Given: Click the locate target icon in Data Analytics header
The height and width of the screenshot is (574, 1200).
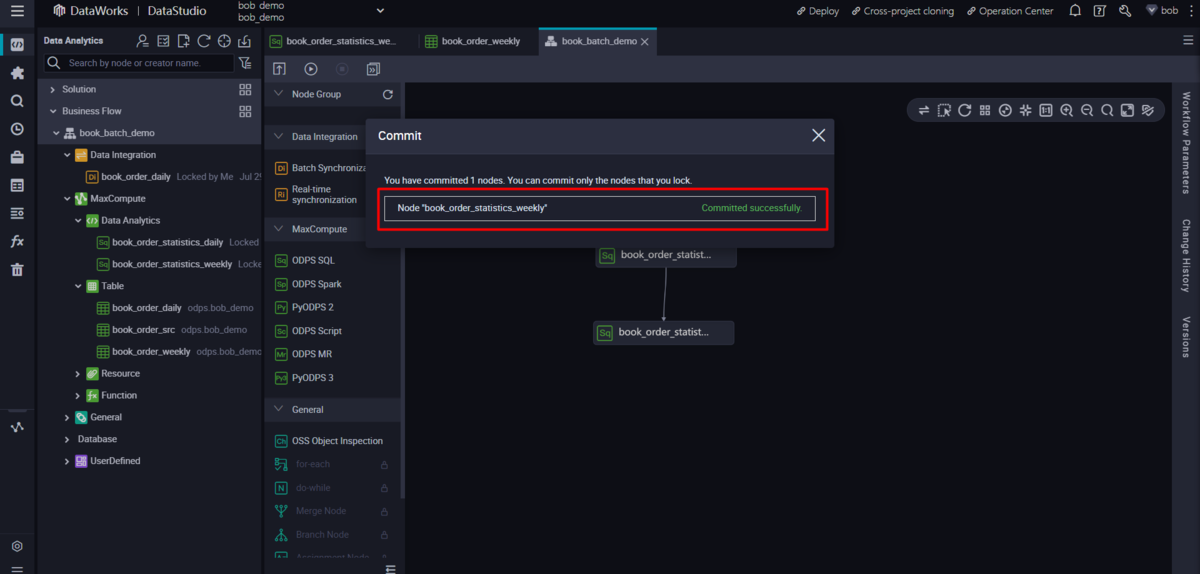Looking at the screenshot, I should click(x=224, y=41).
